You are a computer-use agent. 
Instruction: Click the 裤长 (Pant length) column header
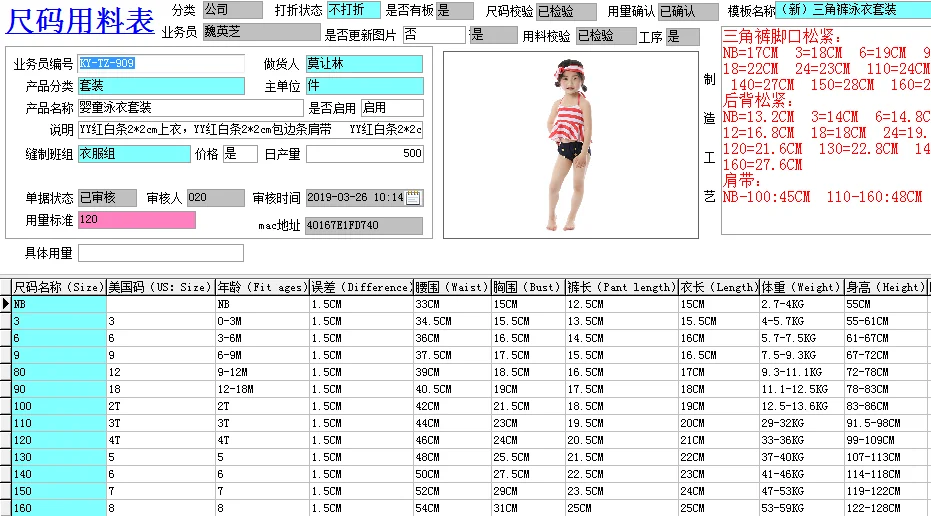click(621, 287)
